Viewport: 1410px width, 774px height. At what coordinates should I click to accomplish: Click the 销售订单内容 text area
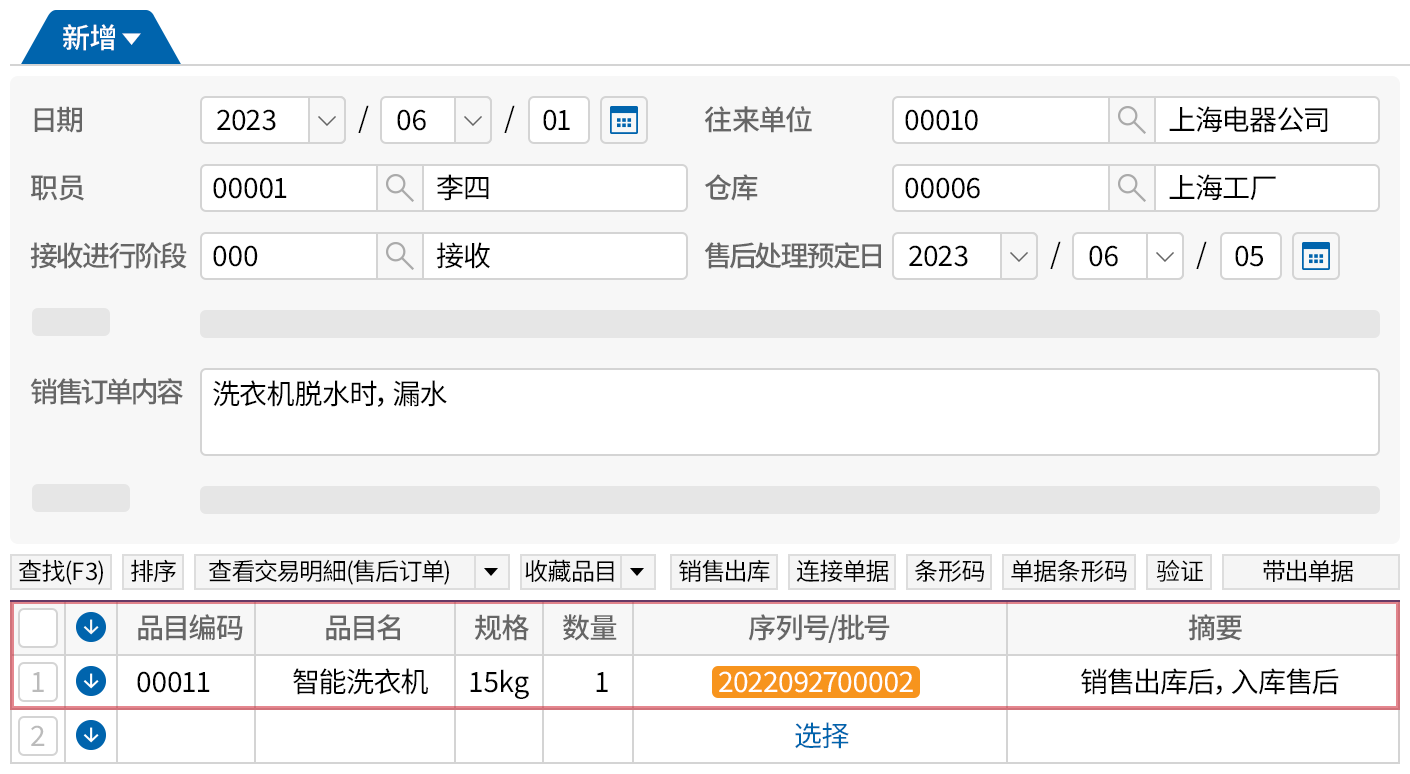(x=789, y=412)
